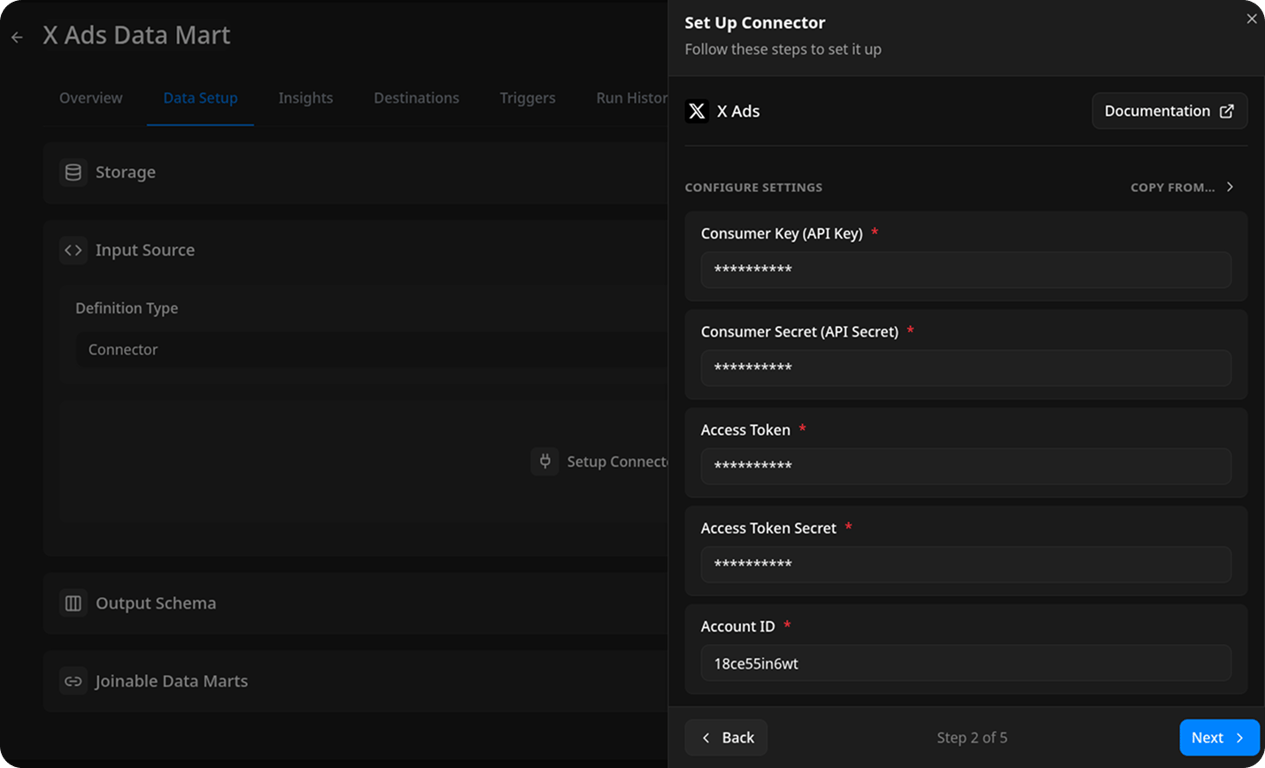The width and height of the screenshot is (1265, 768).
Task: Click the Follow these steps subtitle
Action: click(783, 49)
